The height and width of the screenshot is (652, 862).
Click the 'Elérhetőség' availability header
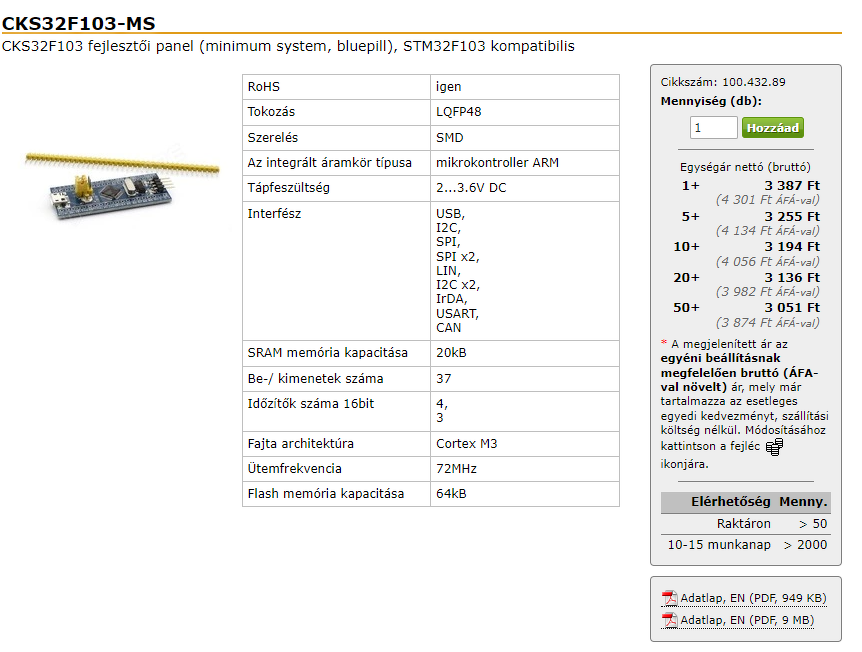[731, 502]
